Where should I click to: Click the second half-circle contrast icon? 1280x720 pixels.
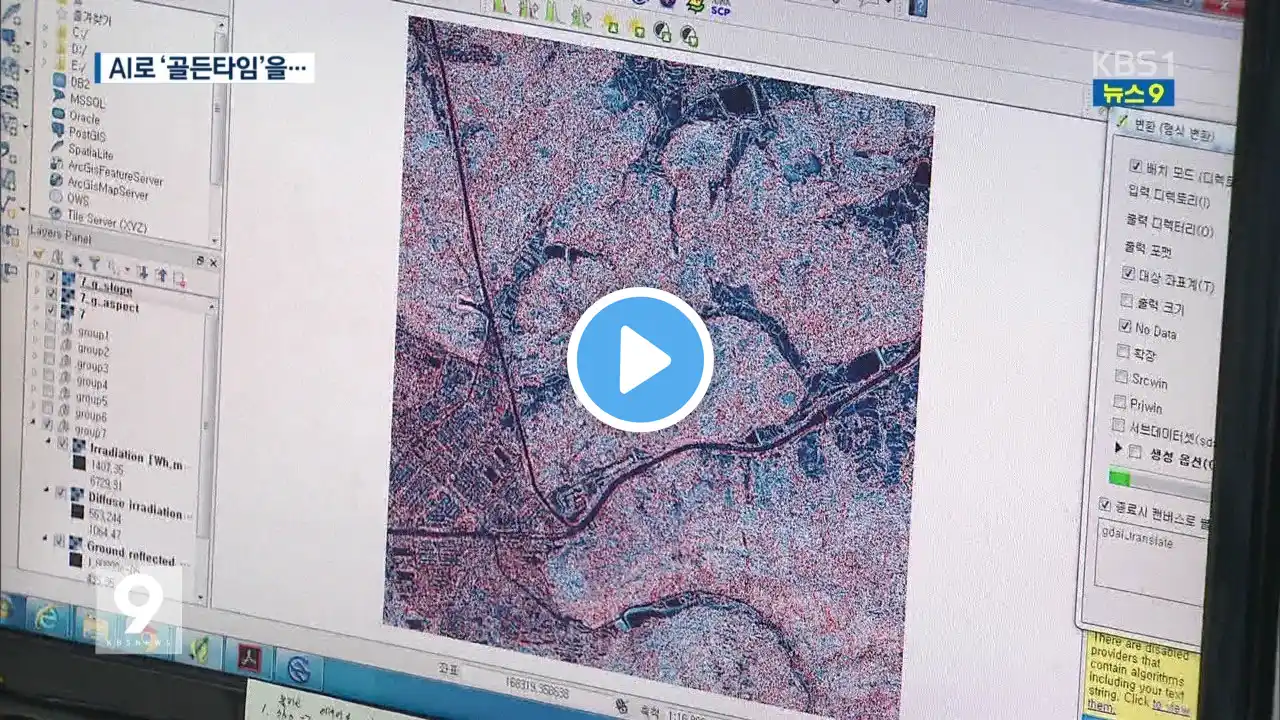click(689, 36)
